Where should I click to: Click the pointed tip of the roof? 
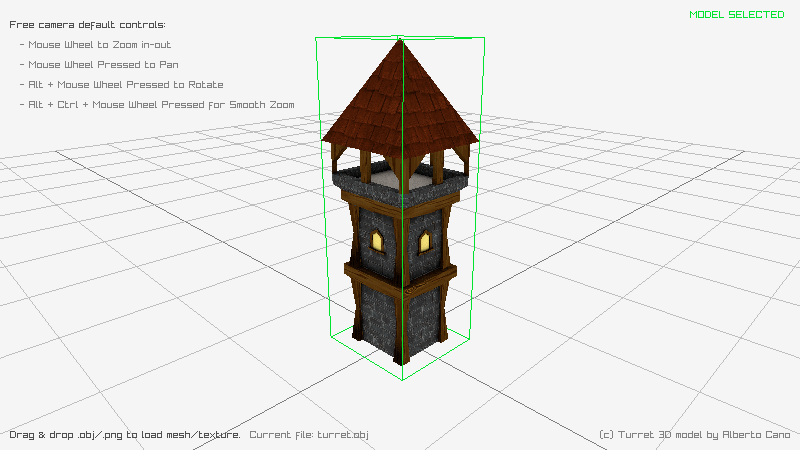(x=401, y=41)
